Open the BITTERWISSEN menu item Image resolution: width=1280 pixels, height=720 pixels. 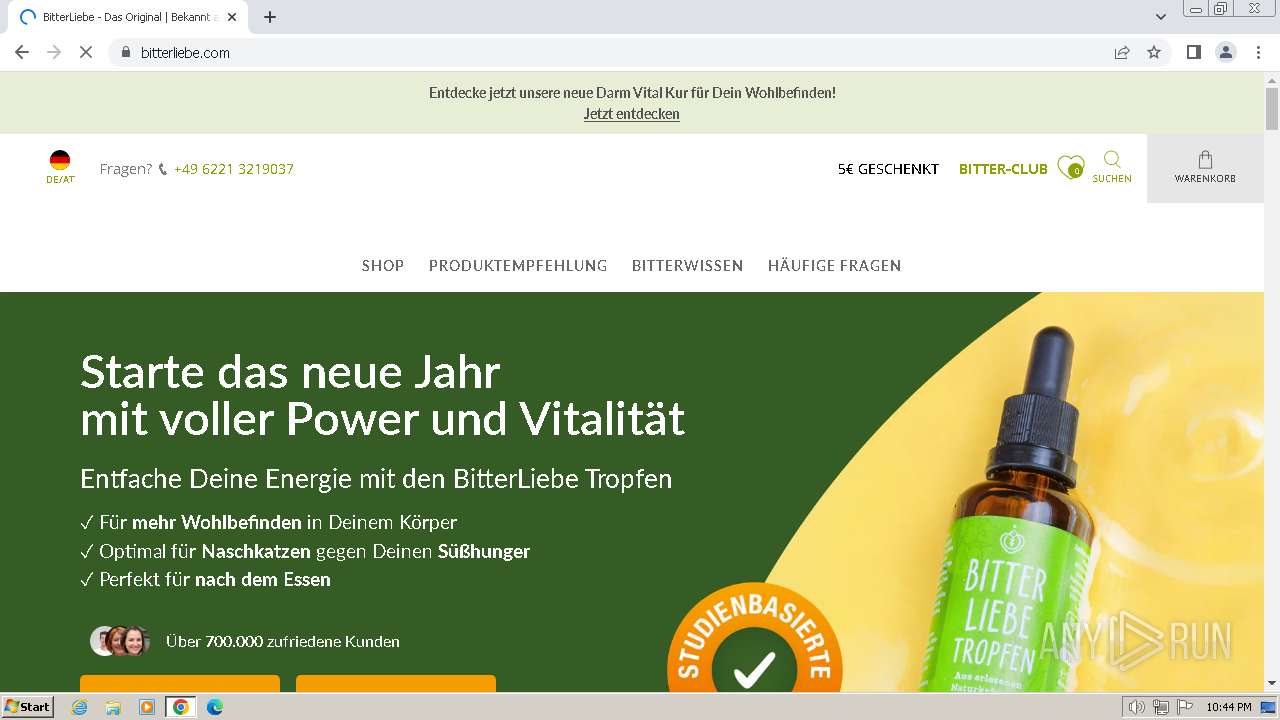point(687,265)
